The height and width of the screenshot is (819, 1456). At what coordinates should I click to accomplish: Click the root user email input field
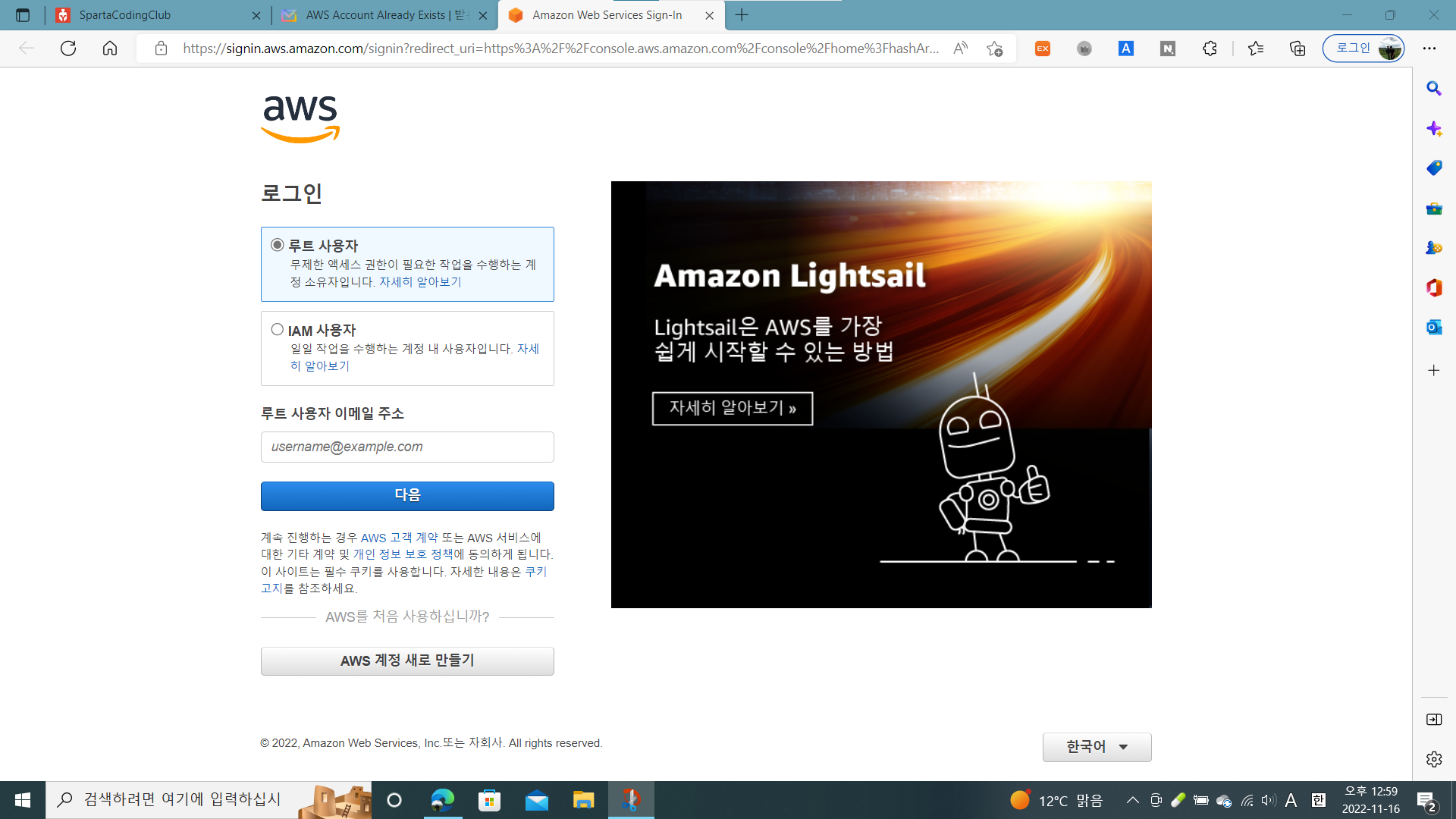[407, 447]
